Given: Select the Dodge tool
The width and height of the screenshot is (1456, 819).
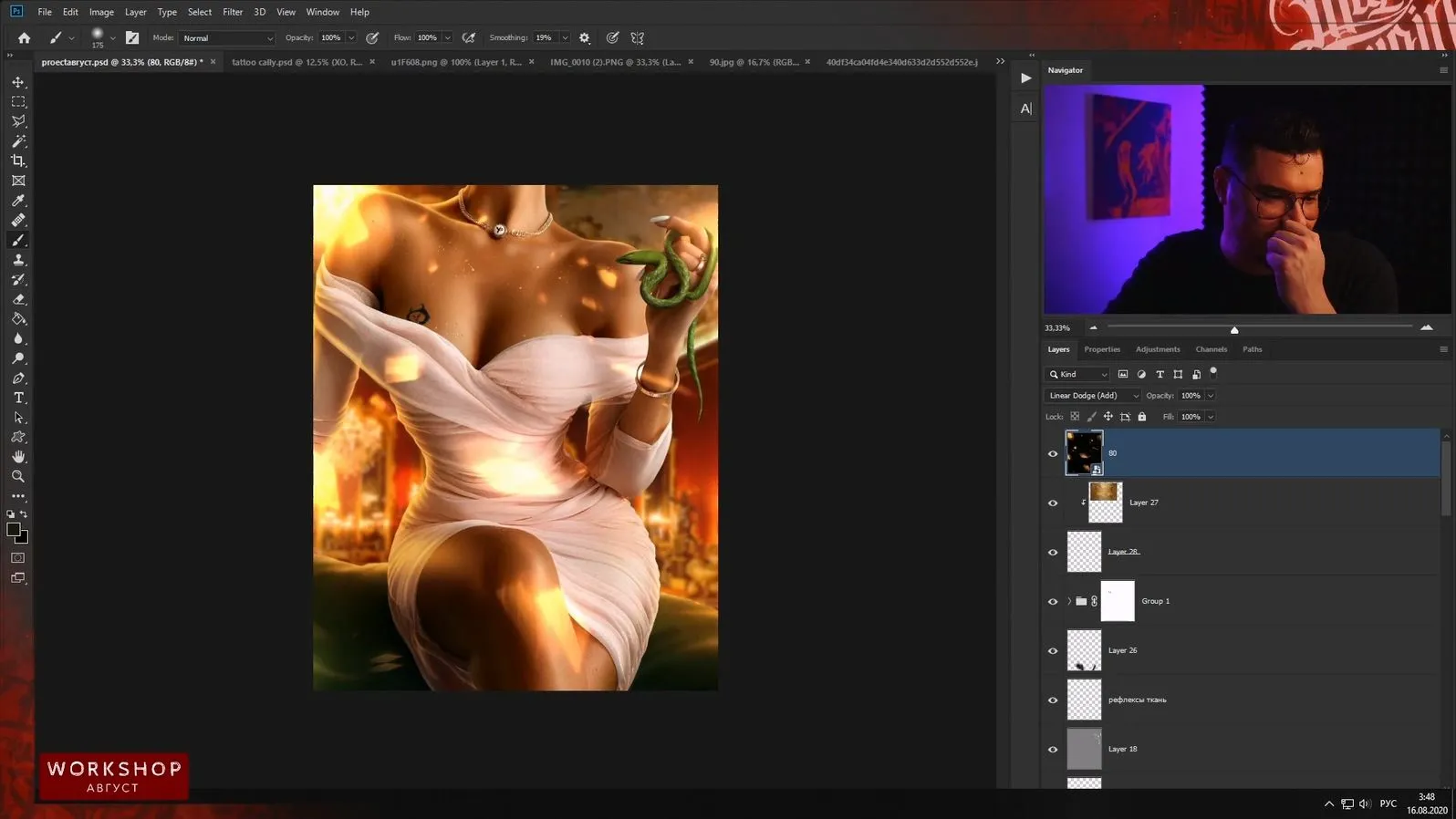Looking at the screenshot, I should tap(18, 358).
